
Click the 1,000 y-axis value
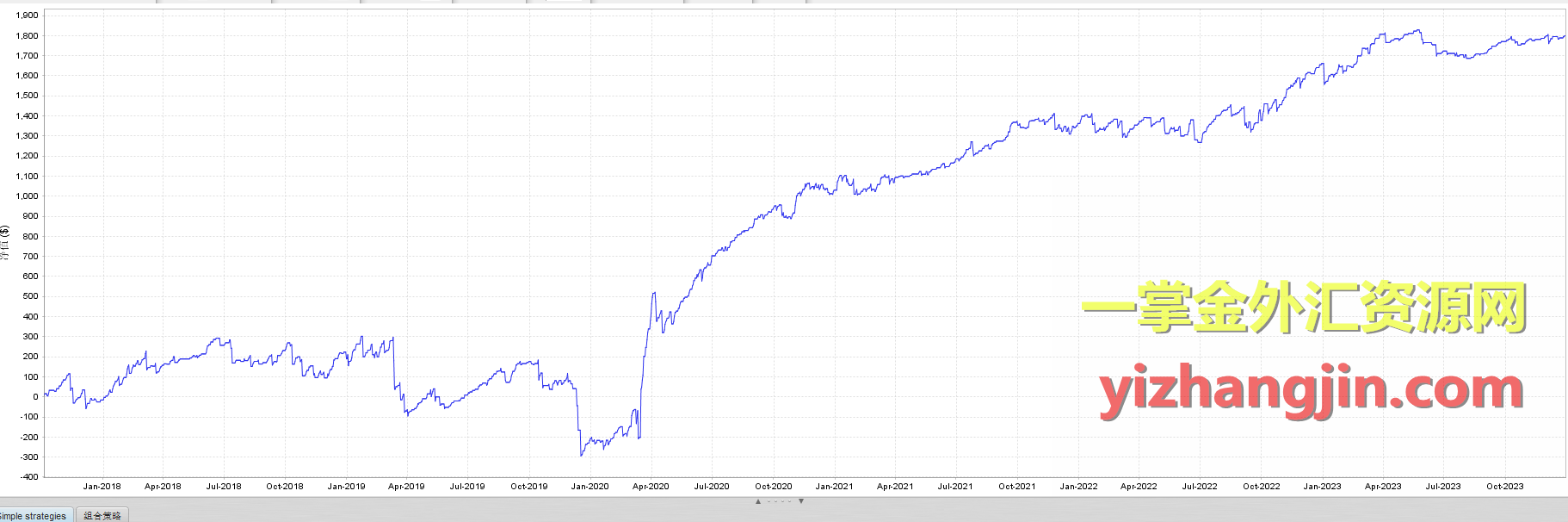[28, 196]
